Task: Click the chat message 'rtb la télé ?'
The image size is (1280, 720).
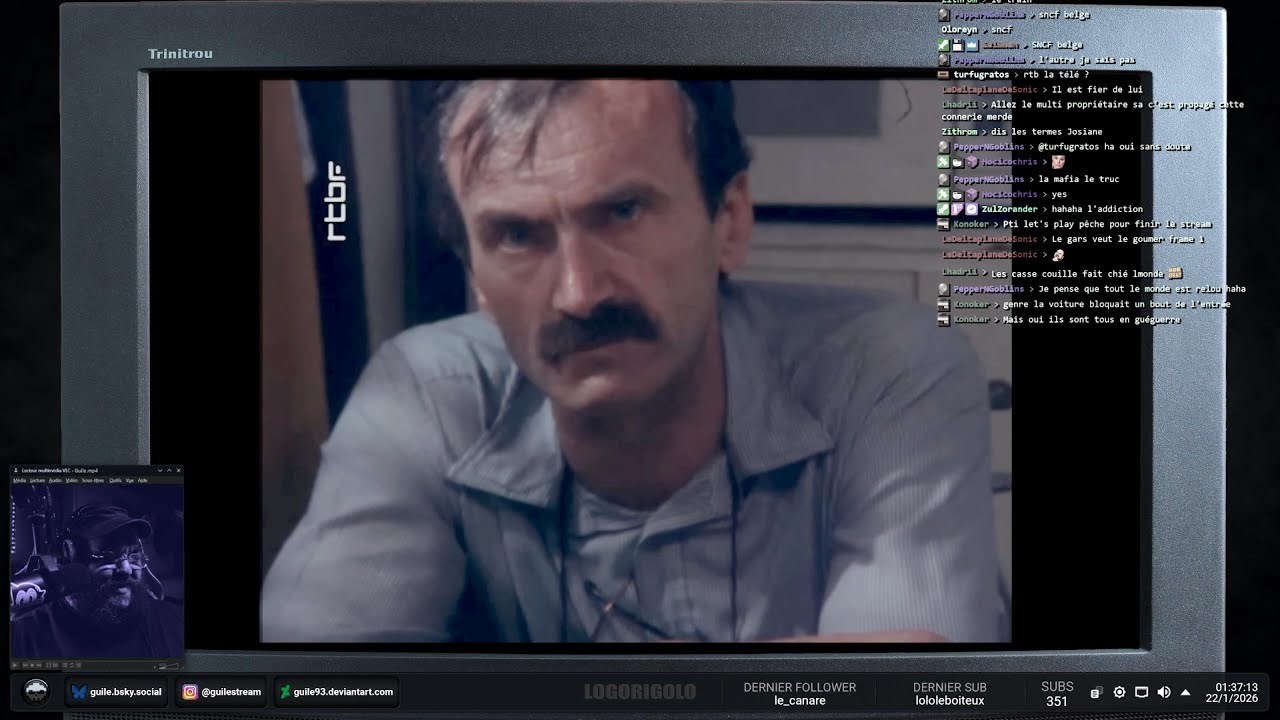Action: coord(1056,74)
